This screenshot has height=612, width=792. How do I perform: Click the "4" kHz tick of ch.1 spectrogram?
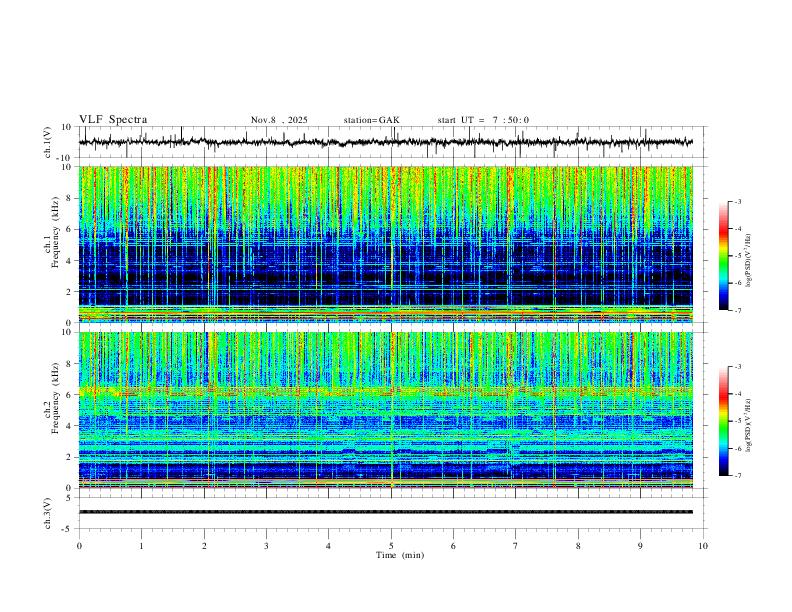[x=70, y=260]
